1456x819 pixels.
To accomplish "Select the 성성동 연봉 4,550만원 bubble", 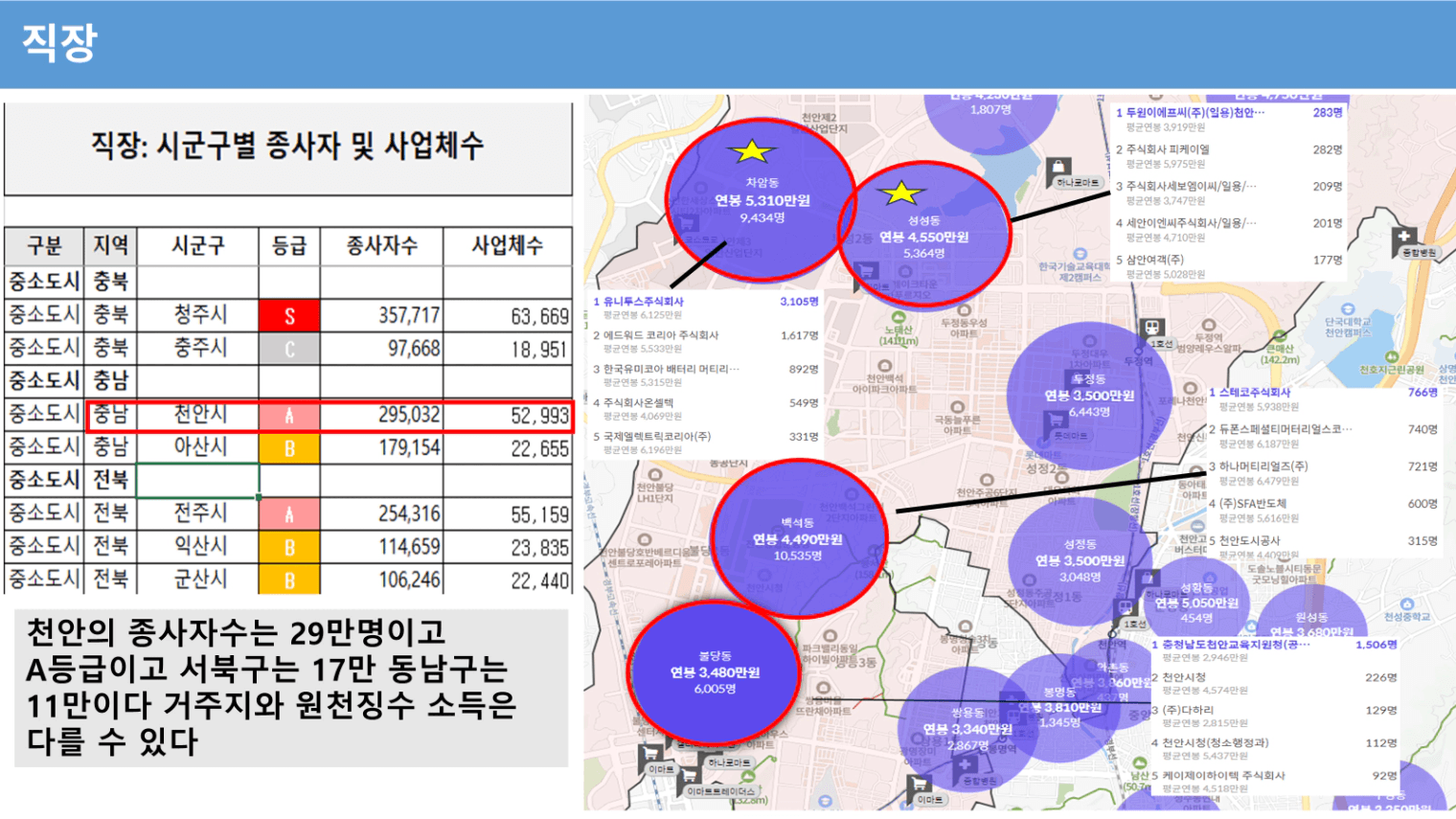I will (923, 236).
